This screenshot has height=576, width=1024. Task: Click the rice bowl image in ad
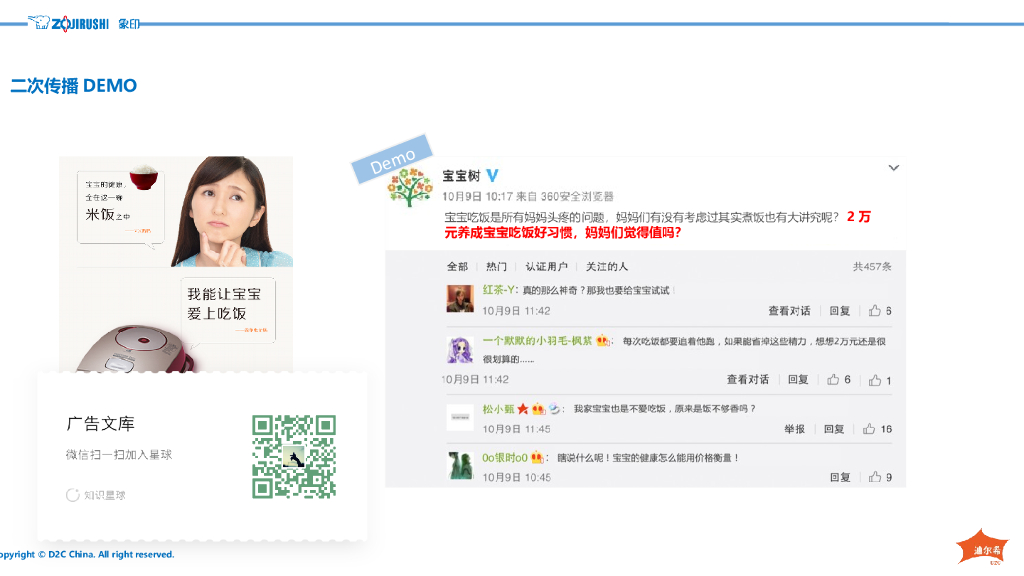pyautogui.click(x=144, y=178)
